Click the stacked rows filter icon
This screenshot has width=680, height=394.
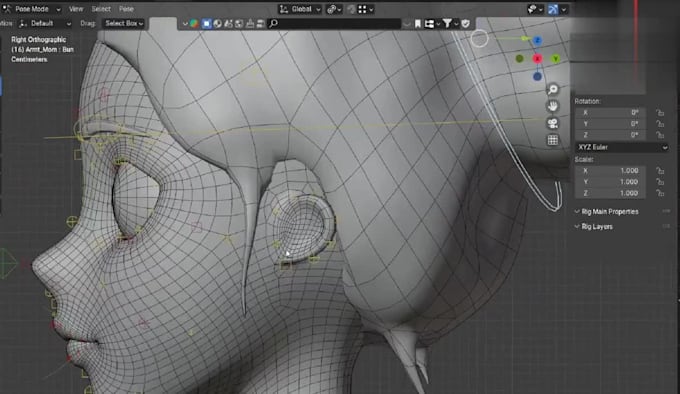pos(260,23)
